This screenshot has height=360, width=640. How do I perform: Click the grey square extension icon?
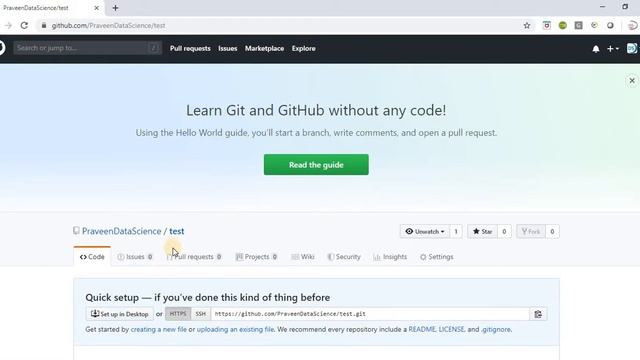click(578, 25)
